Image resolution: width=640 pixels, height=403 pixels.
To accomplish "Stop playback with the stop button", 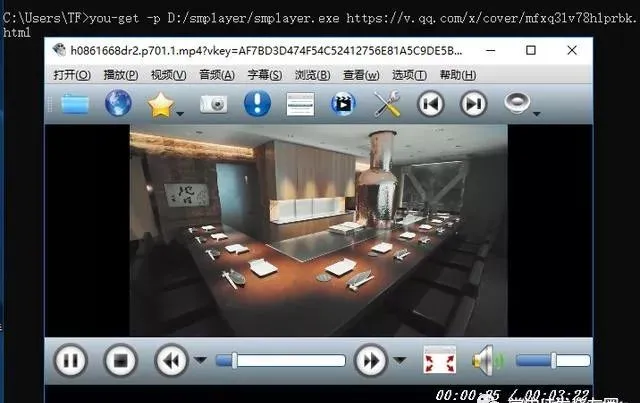I will click(121, 360).
